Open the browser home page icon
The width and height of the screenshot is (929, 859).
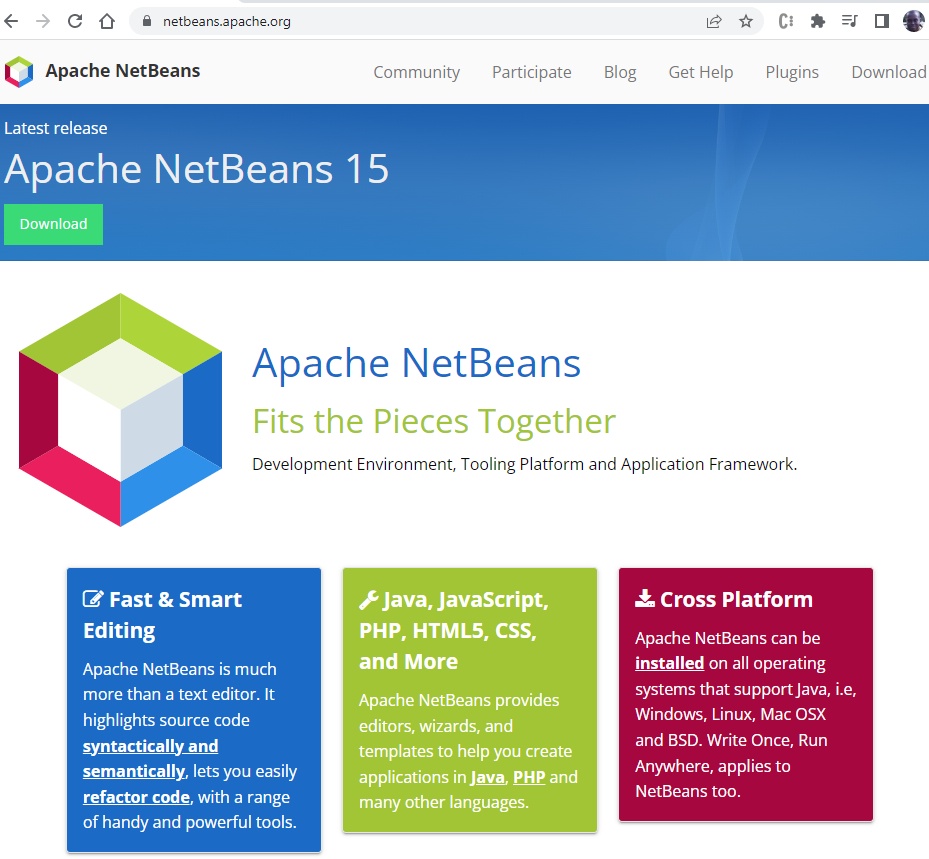[x=107, y=22]
